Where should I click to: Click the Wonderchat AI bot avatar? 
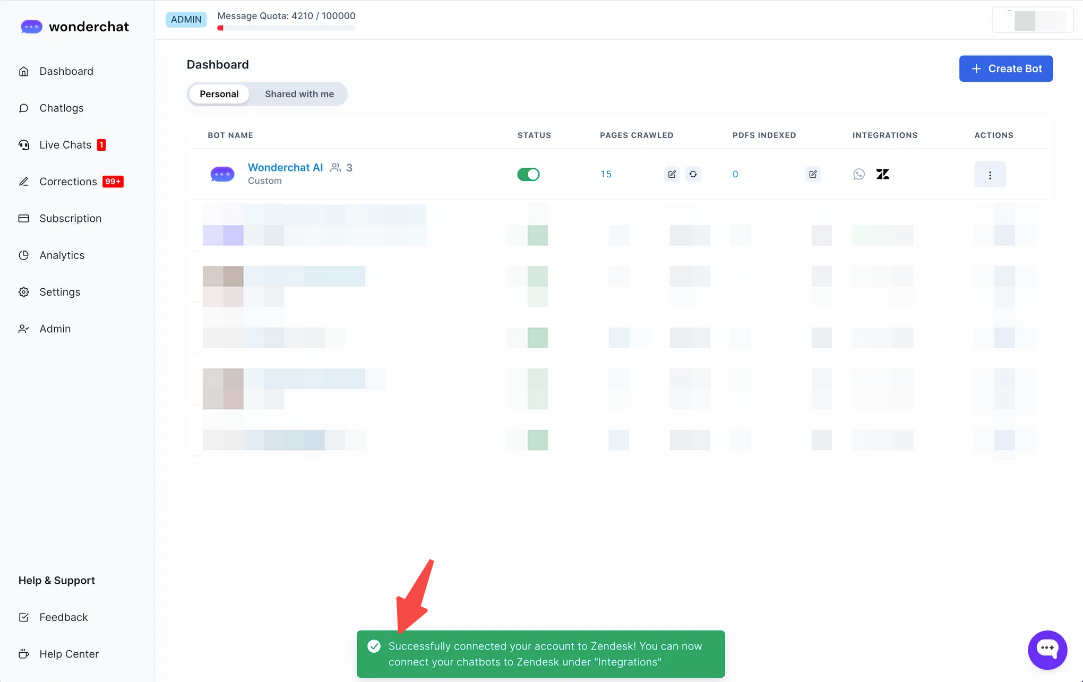coord(222,174)
